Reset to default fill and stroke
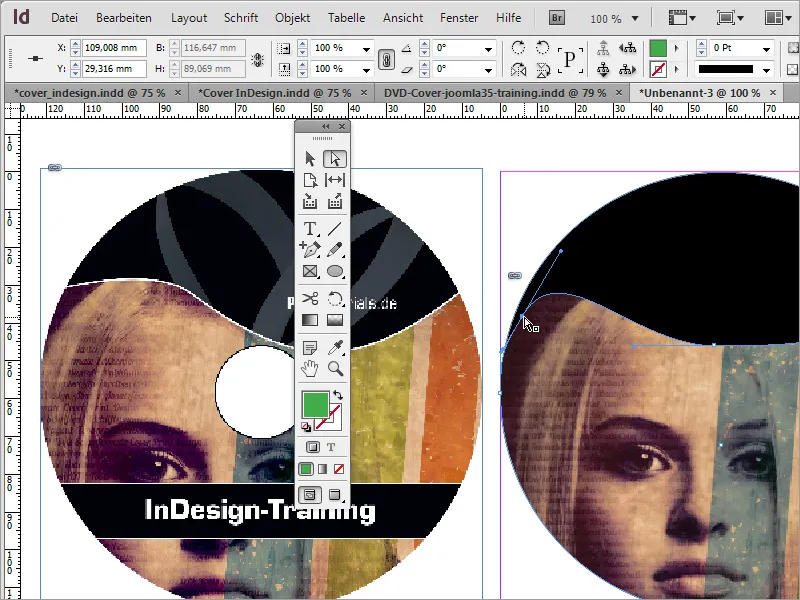 point(306,427)
